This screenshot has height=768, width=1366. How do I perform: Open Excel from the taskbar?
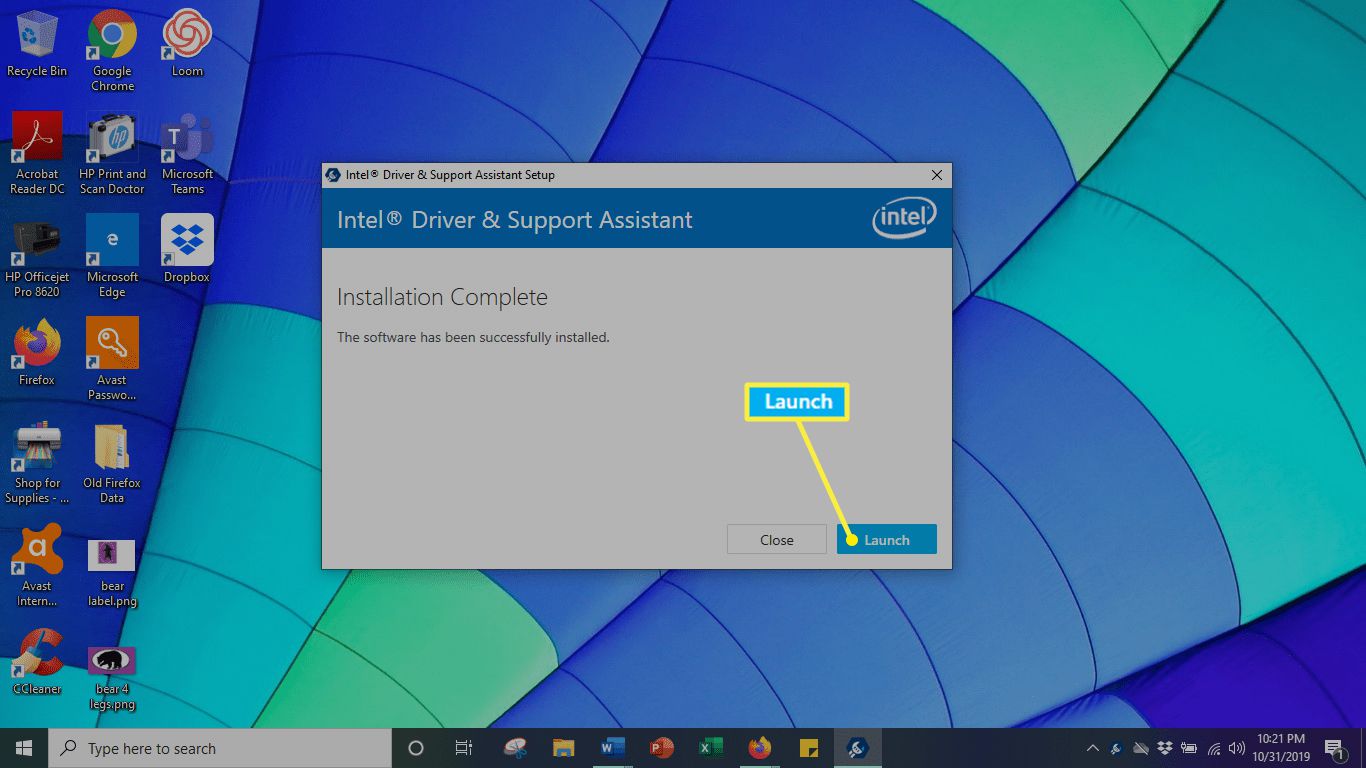pyautogui.click(x=710, y=748)
